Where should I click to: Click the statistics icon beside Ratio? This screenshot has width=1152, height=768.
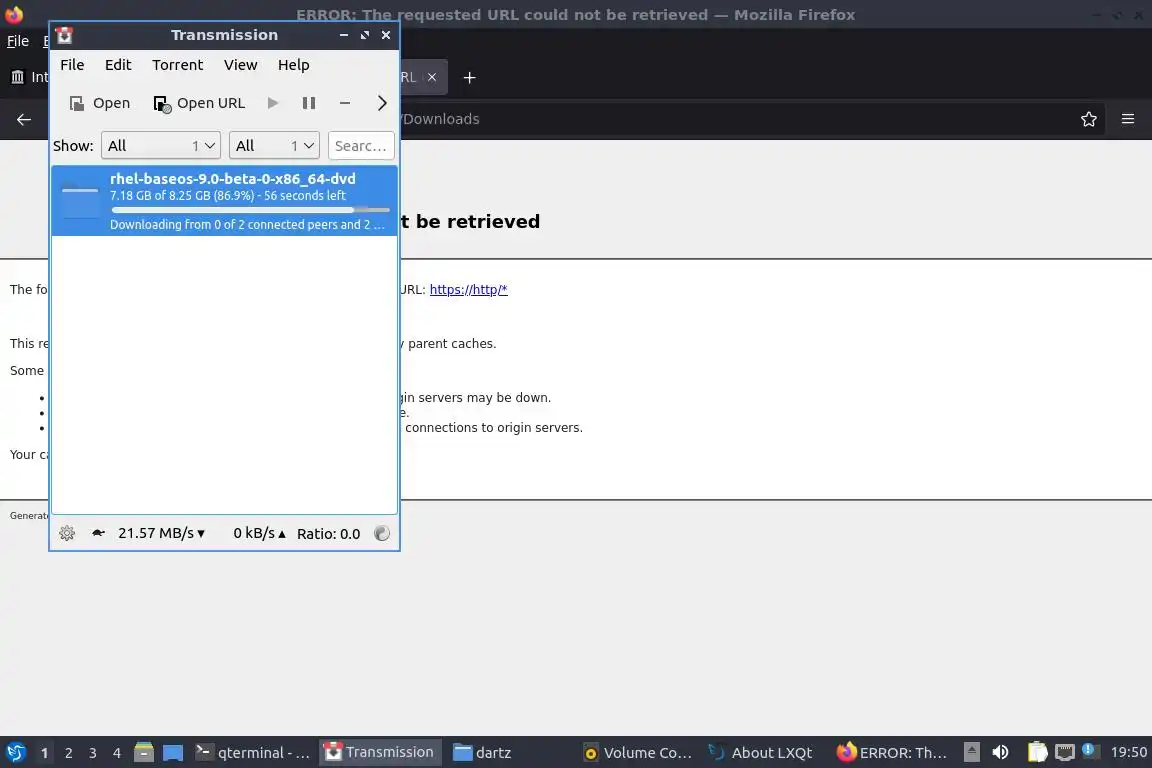[x=382, y=534]
